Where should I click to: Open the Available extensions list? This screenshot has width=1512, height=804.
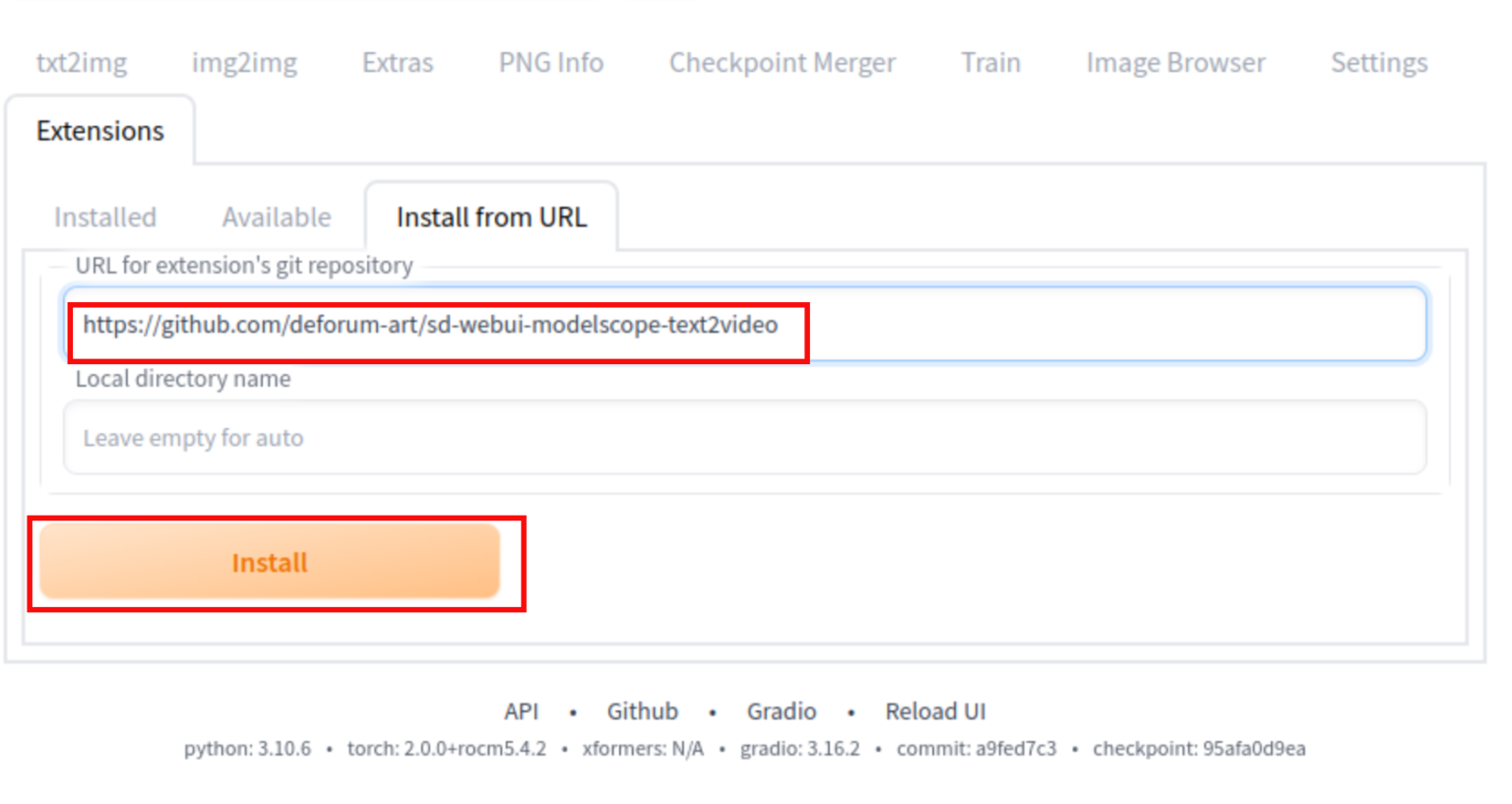pyautogui.click(x=277, y=217)
